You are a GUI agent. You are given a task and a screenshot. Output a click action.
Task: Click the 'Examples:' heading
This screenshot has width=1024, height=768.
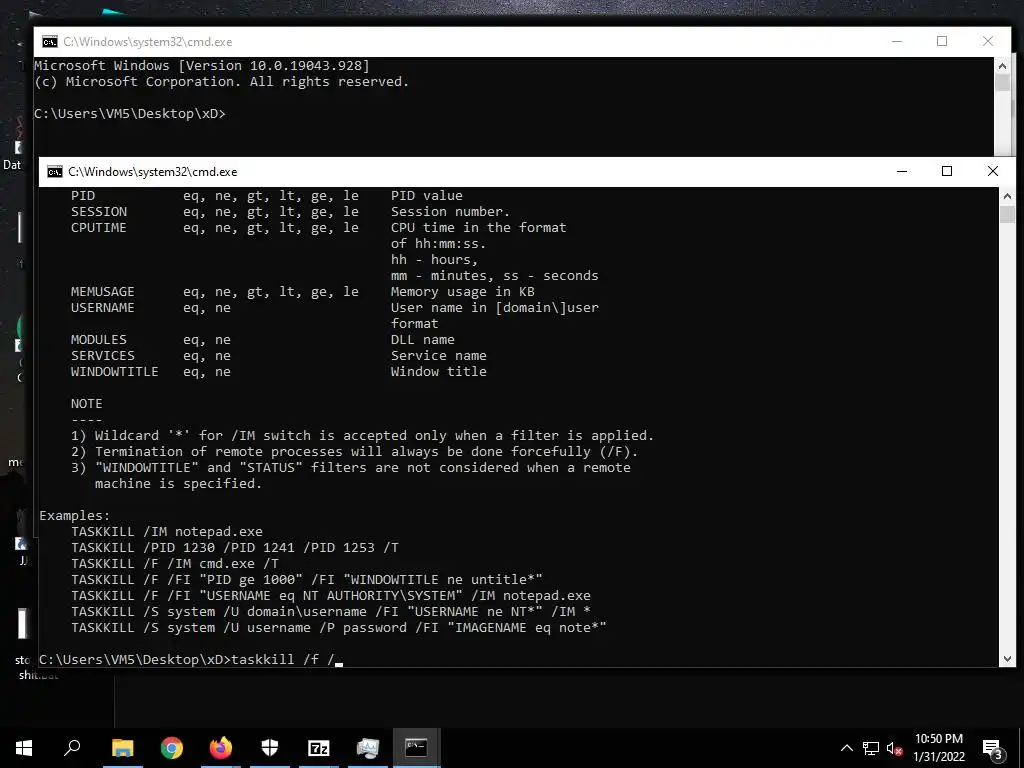tap(74, 515)
